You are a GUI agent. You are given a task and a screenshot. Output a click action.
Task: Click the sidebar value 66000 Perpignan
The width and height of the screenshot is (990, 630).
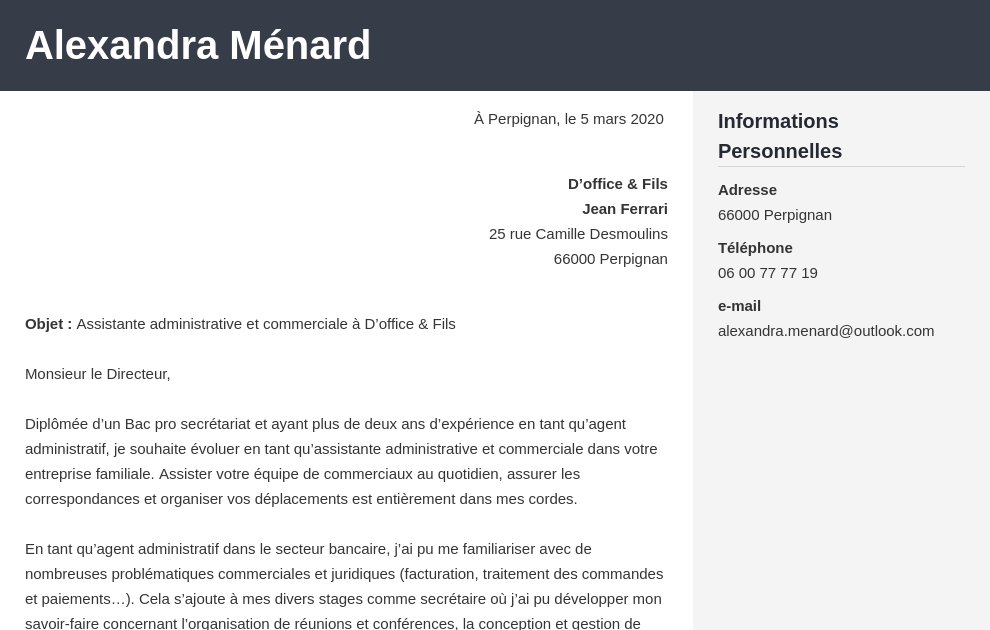[775, 215]
